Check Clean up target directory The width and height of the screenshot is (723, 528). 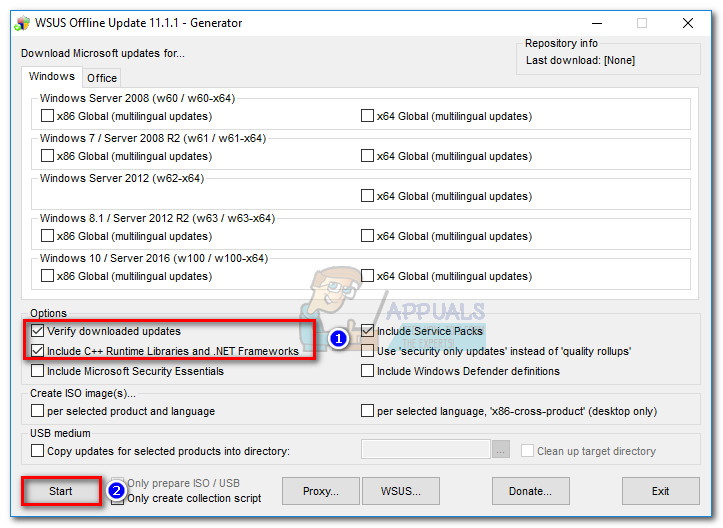(x=527, y=451)
